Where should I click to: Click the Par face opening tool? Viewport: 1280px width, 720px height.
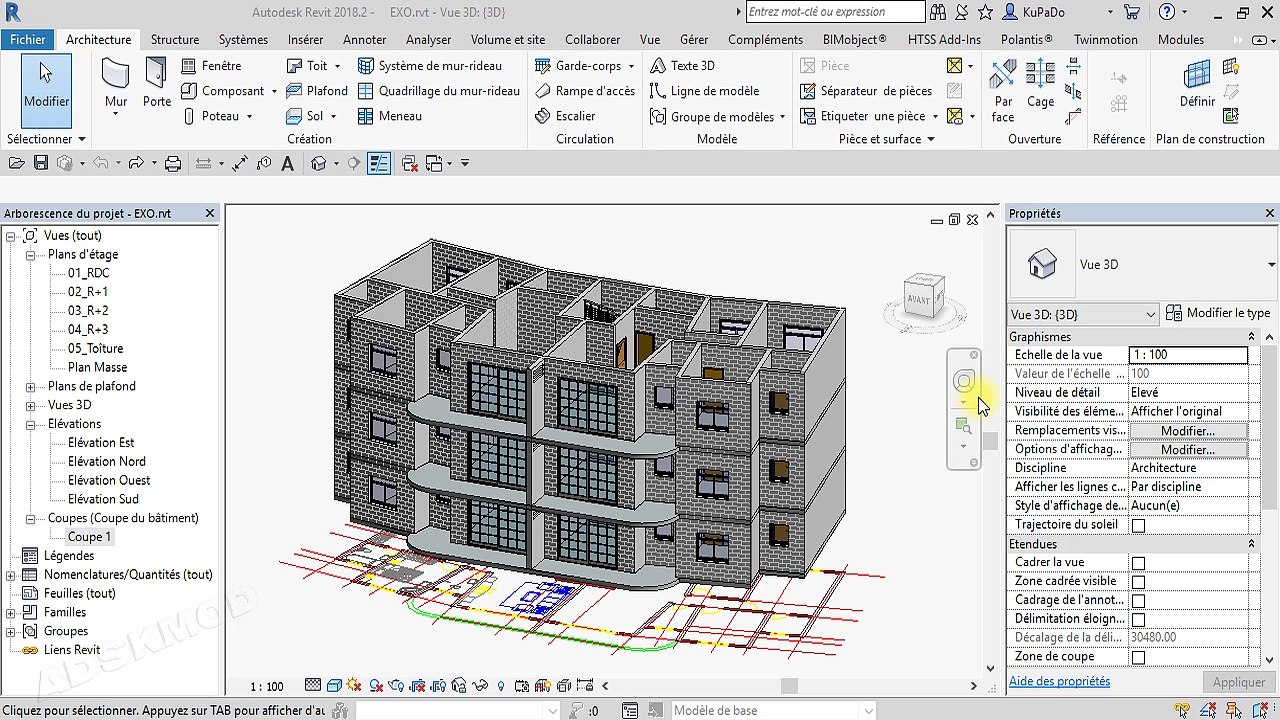1003,91
